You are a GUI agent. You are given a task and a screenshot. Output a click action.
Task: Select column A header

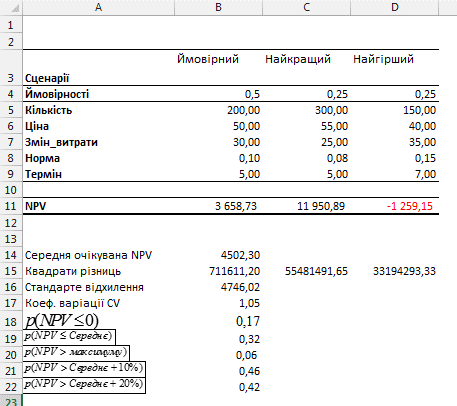click(98, 7)
